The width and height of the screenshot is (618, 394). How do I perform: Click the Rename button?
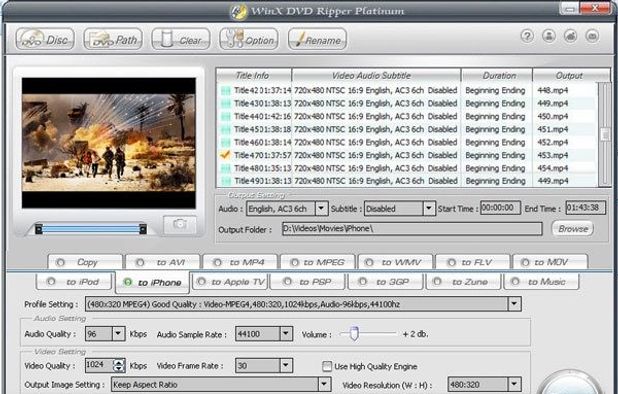(317, 39)
